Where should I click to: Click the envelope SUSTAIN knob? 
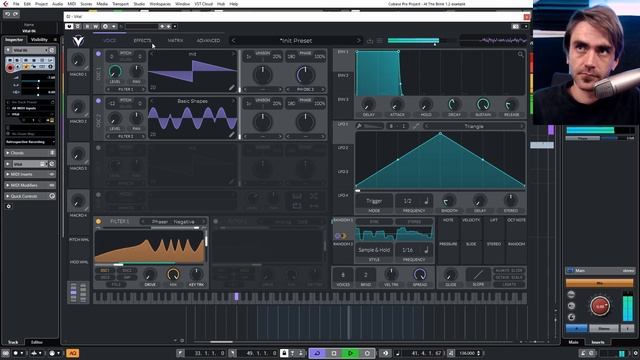click(483, 104)
